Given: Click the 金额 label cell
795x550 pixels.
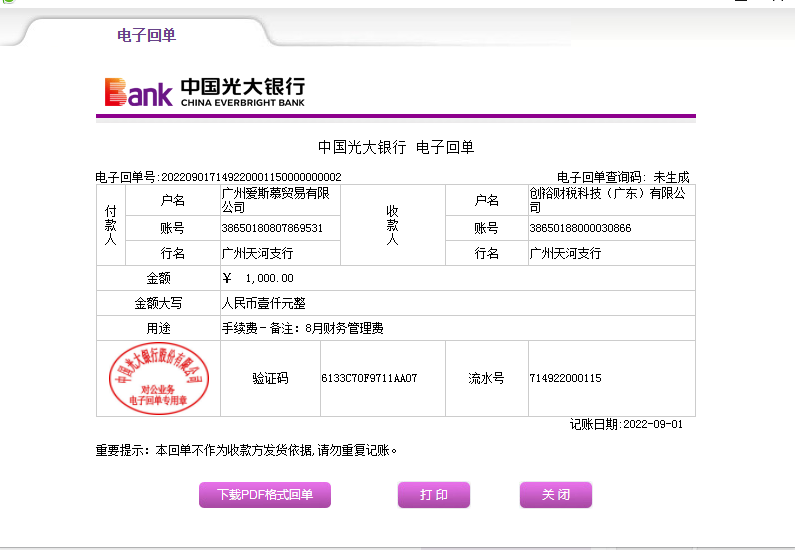Looking at the screenshot, I should coord(158,278).
